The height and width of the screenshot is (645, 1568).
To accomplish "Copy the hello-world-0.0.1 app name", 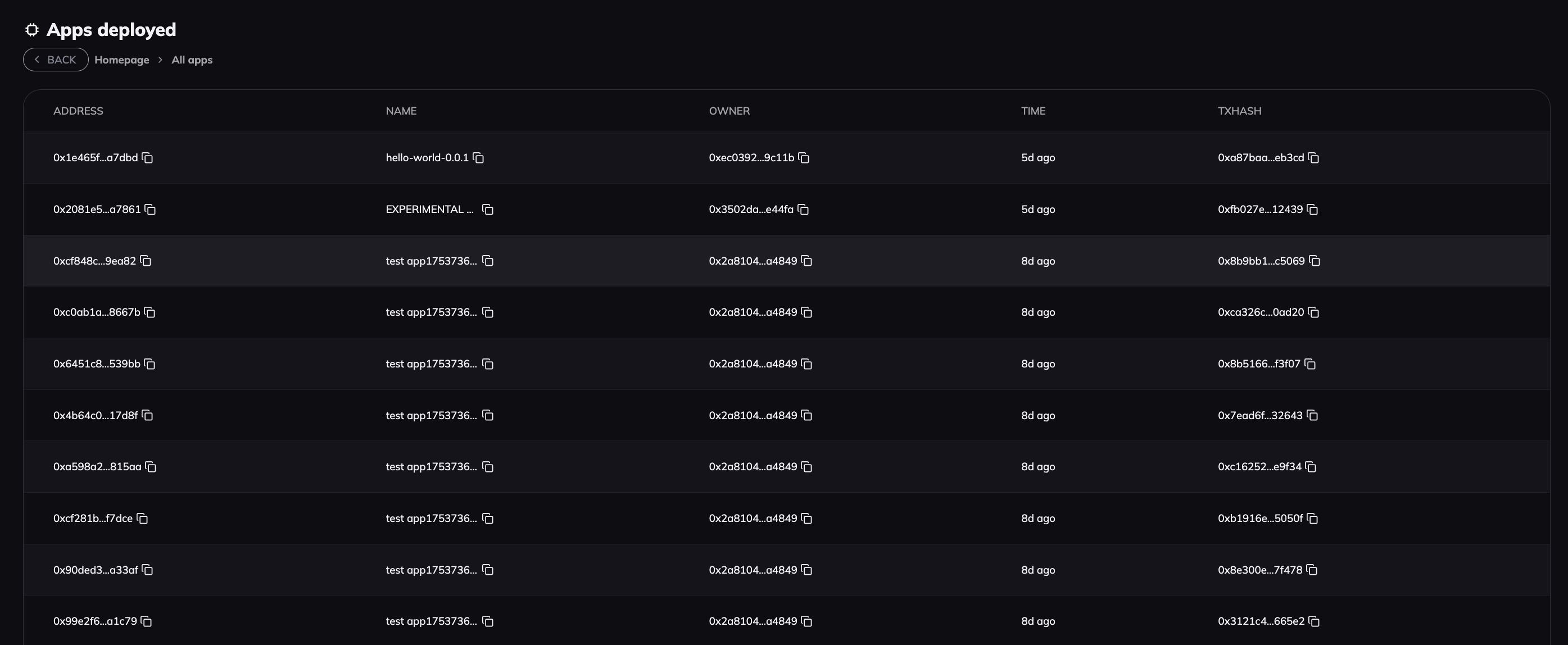I will 478,158.
